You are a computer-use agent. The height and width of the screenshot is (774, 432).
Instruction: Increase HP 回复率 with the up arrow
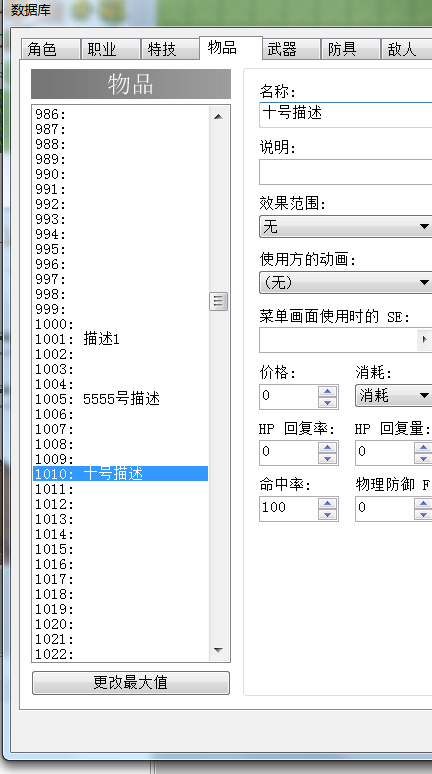(x=328, y=447)
